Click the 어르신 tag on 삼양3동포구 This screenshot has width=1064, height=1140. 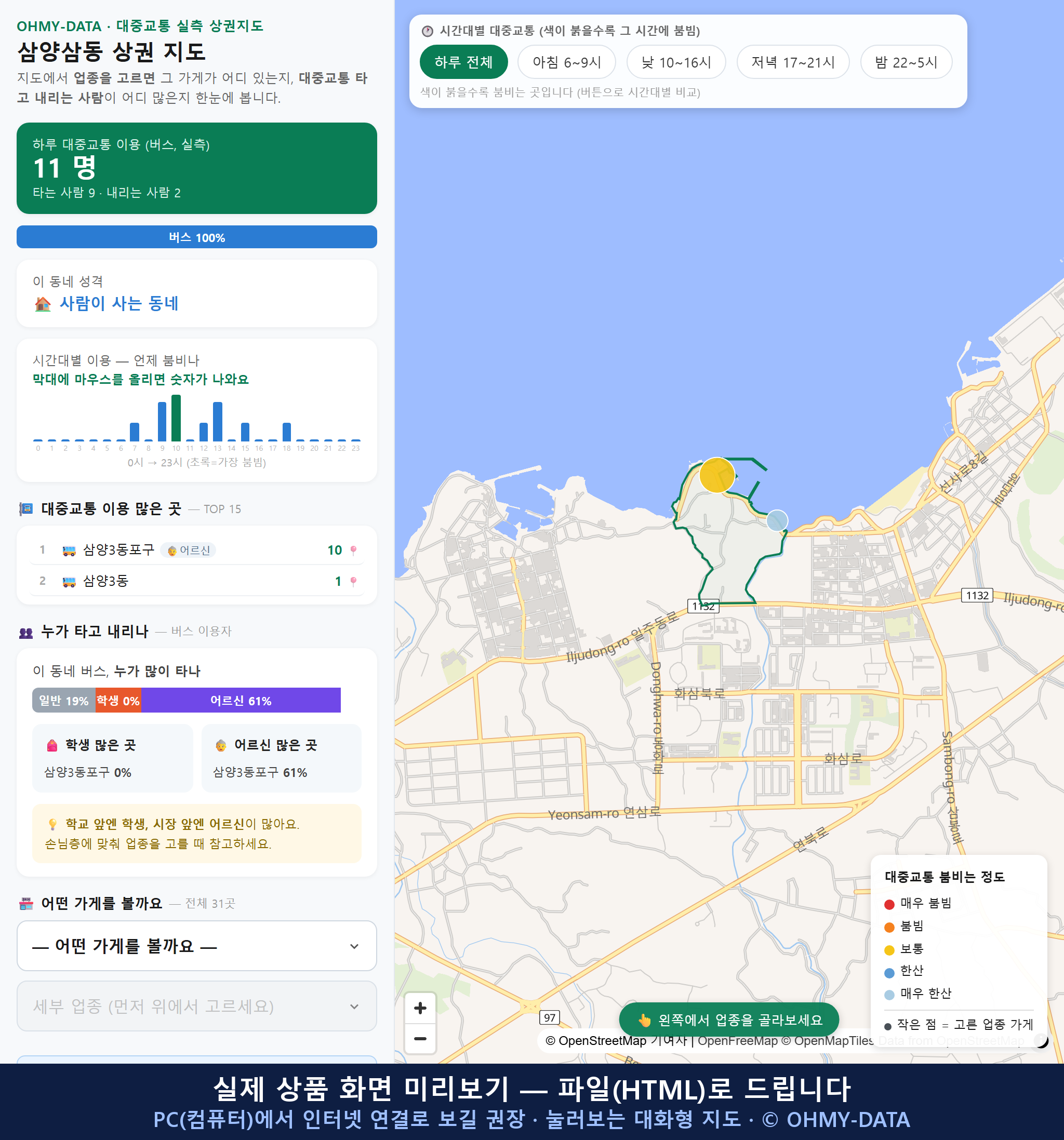tap(189, 551)
